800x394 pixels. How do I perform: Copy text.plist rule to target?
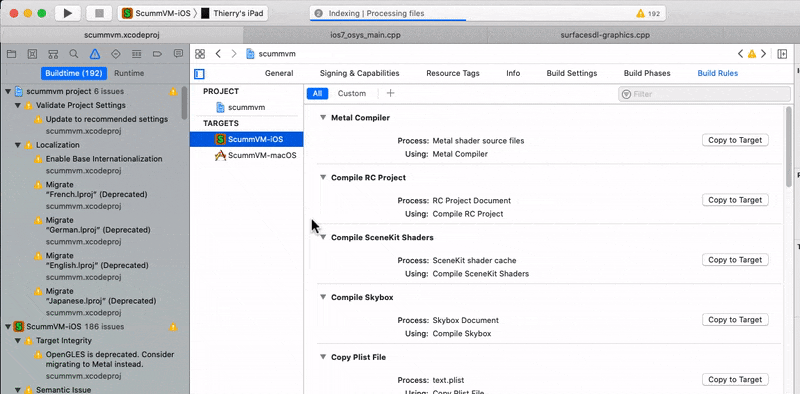pyautogui.click(x=735, y=380)
